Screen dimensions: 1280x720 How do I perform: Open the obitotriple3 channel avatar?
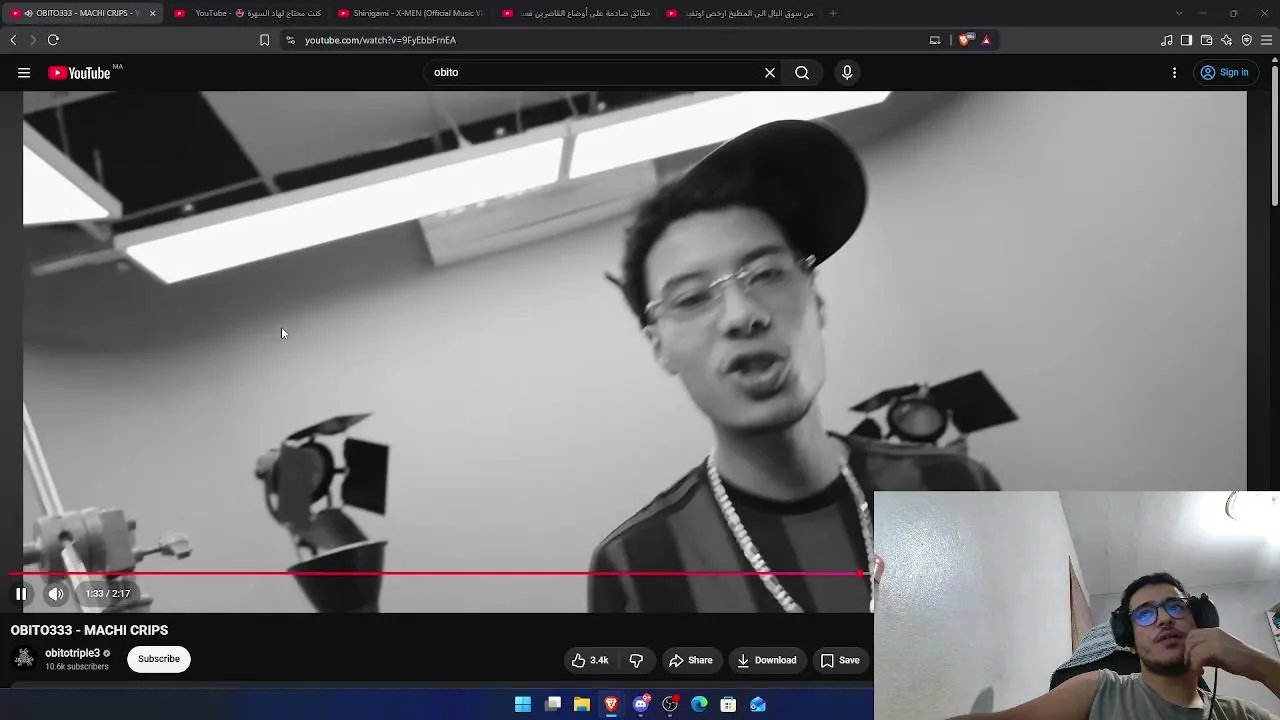click(x=24, y=659)
